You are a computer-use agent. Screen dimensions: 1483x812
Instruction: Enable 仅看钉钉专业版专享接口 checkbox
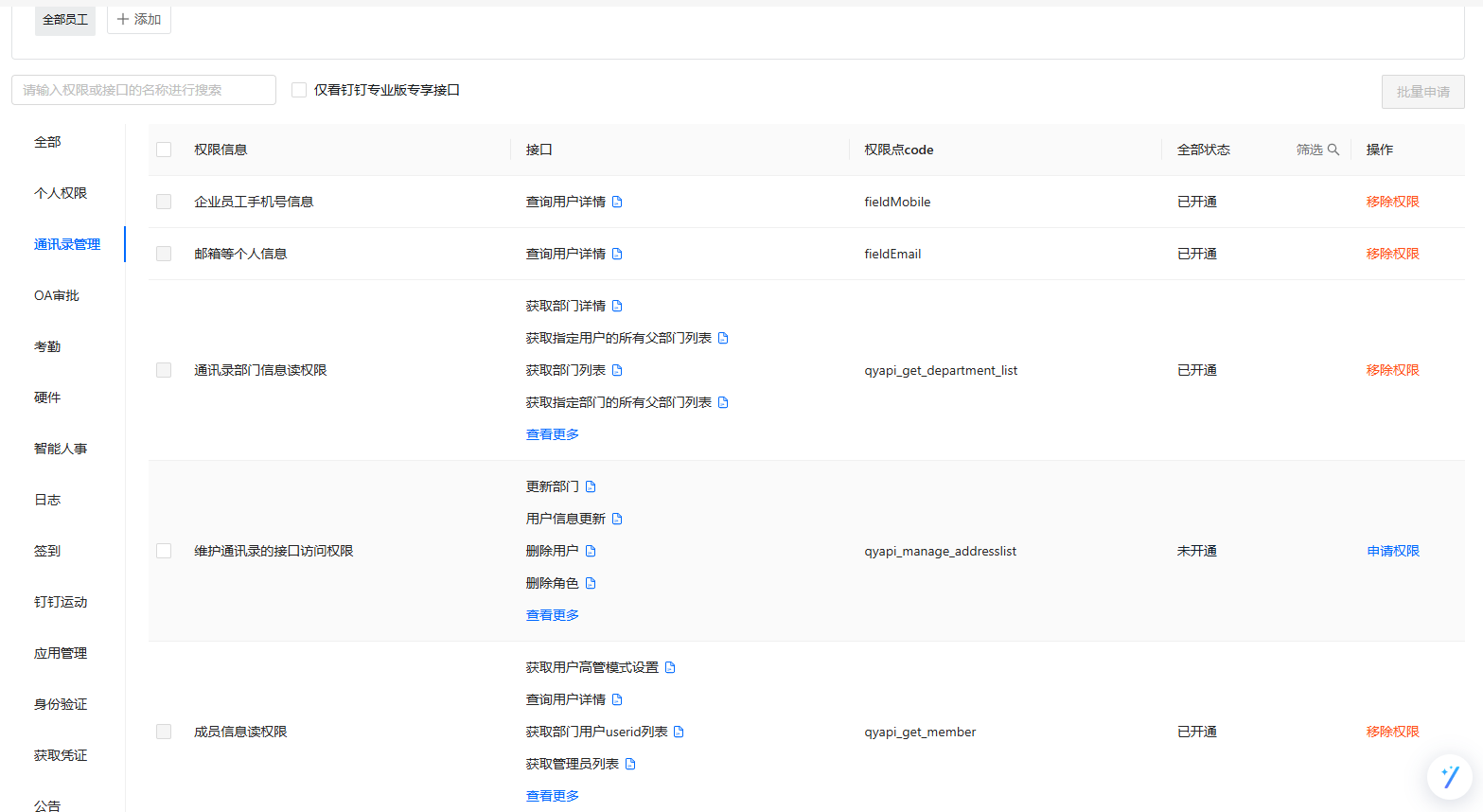(x=299, y=90)
